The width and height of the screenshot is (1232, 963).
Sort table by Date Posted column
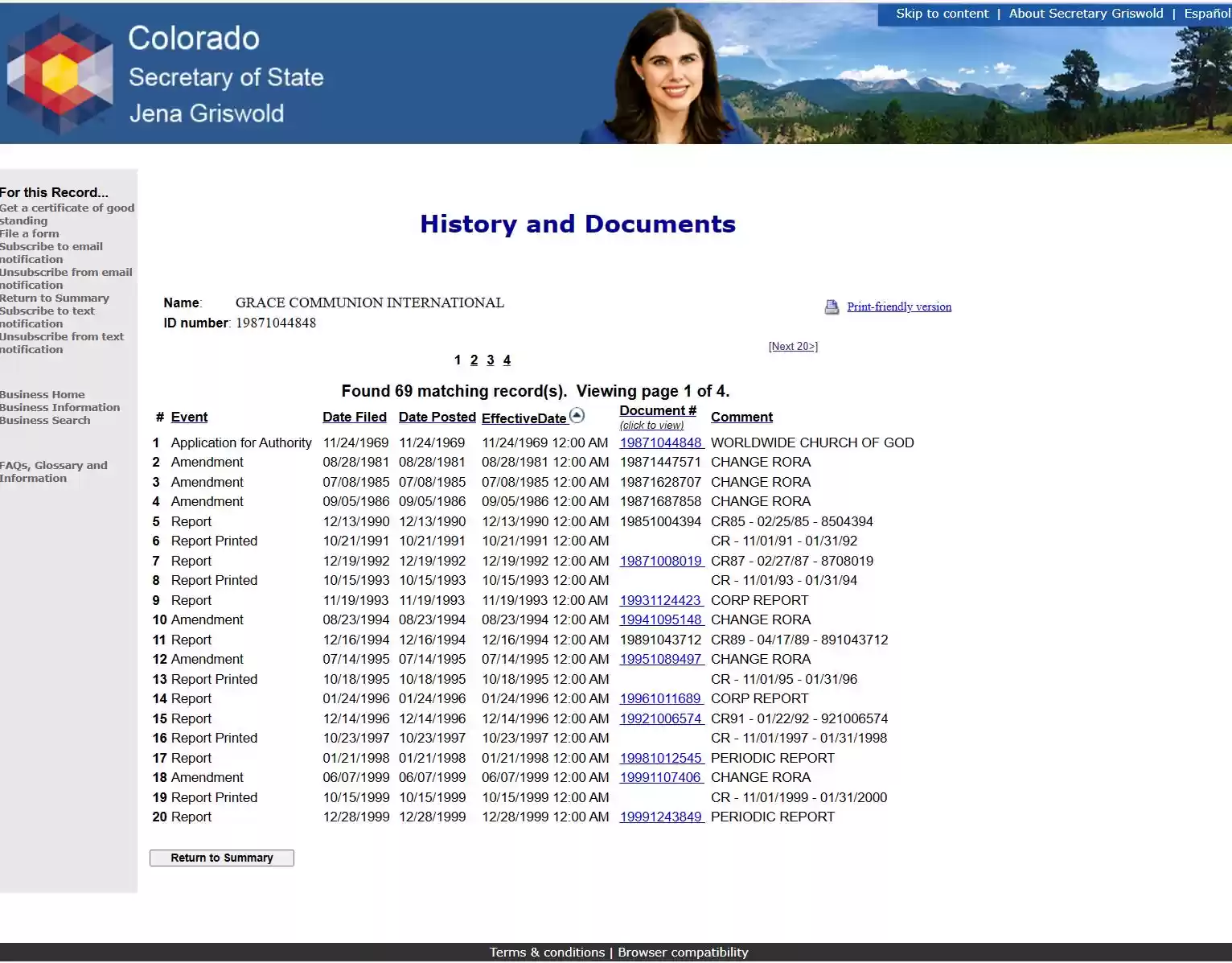click(x=437, y=417)
